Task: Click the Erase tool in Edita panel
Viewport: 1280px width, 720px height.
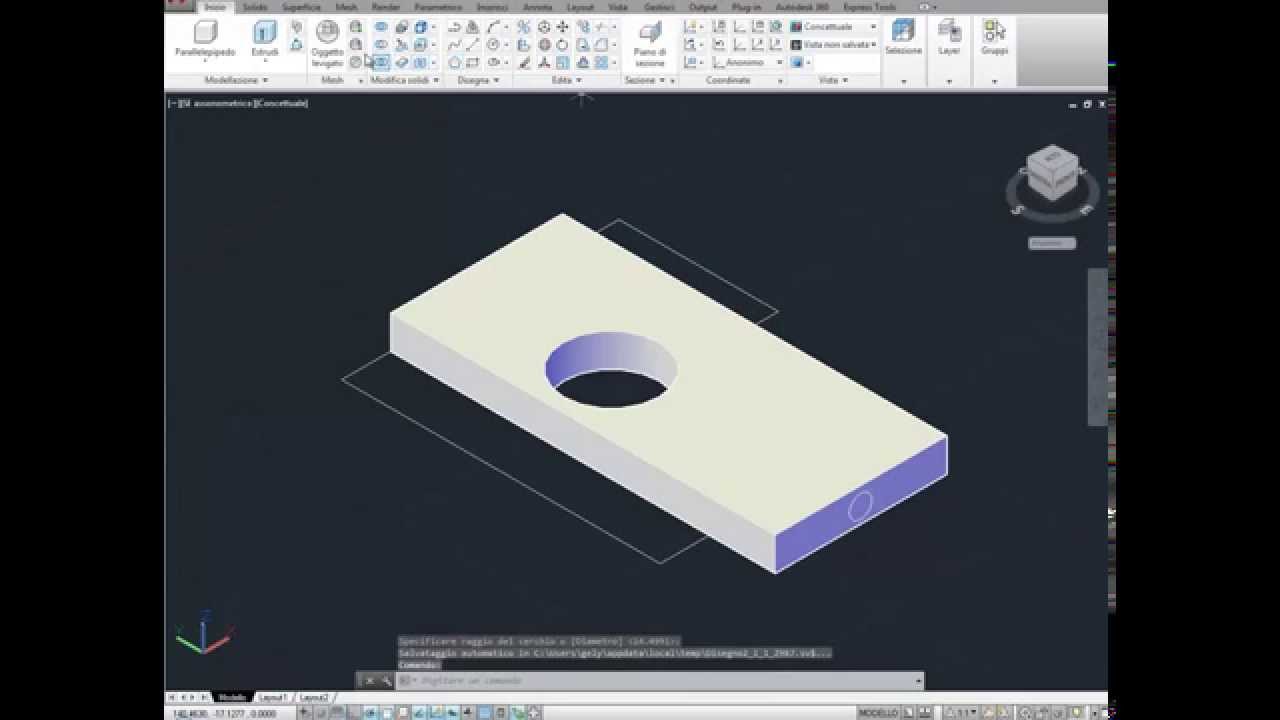Action: [524, 63]
